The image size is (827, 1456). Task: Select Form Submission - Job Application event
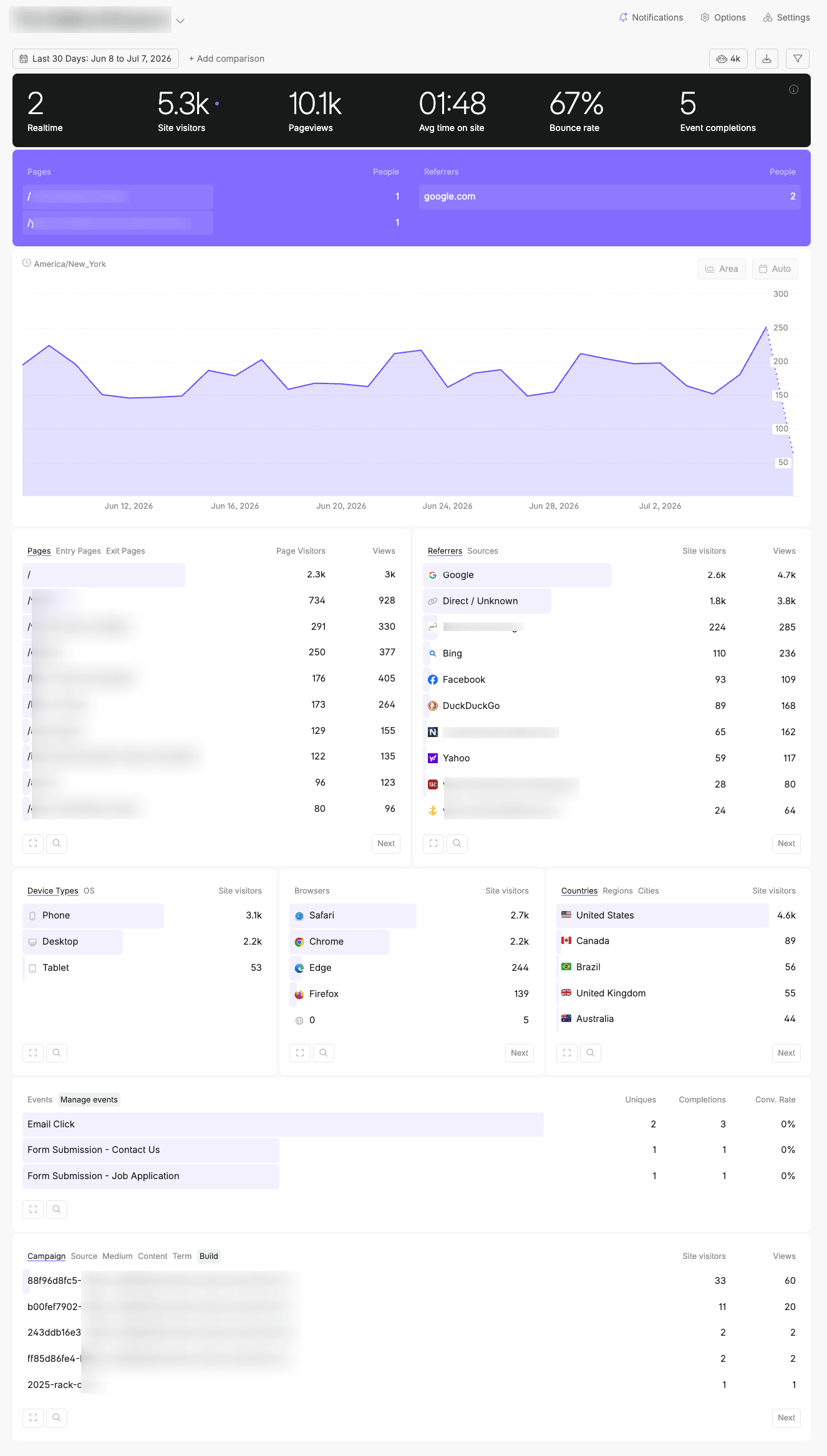click(x=412, y=1176)
